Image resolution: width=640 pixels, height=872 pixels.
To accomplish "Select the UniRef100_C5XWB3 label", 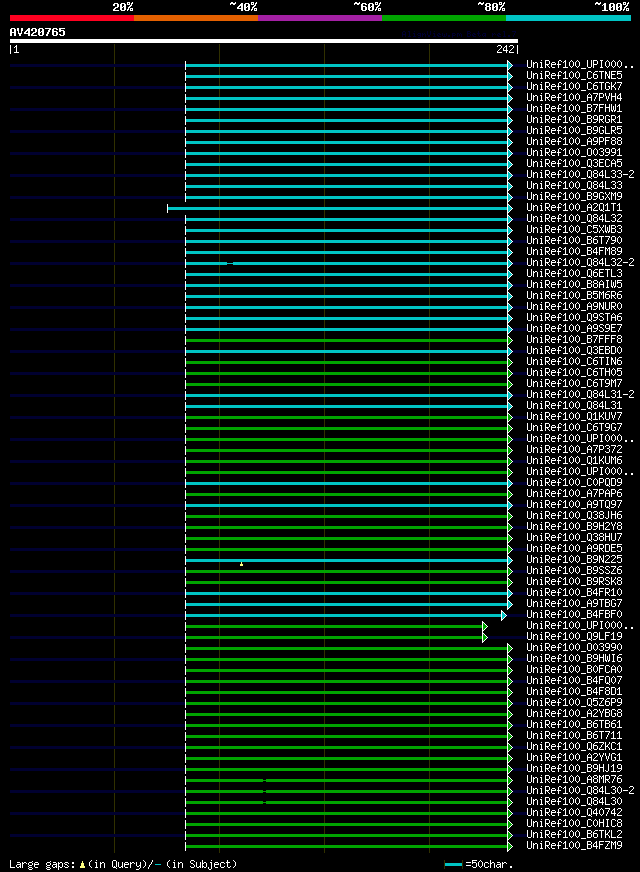I will (x=574, y=229).
